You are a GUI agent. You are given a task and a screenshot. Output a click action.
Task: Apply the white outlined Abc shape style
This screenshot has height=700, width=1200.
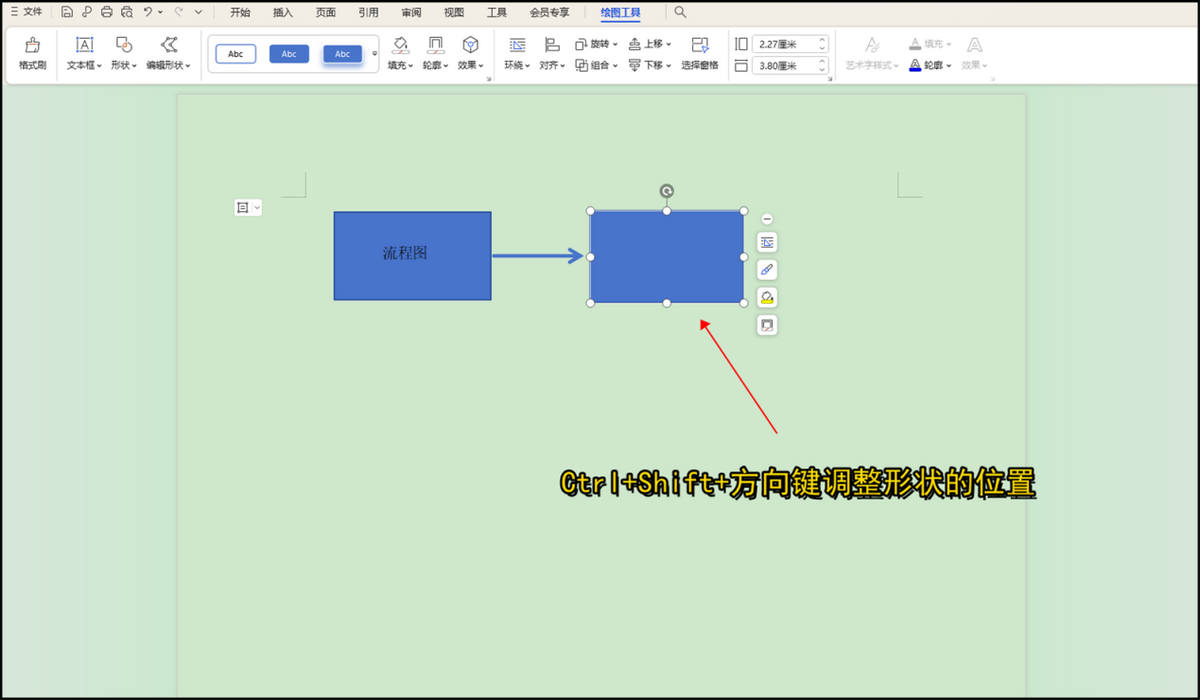pos(236,54)
